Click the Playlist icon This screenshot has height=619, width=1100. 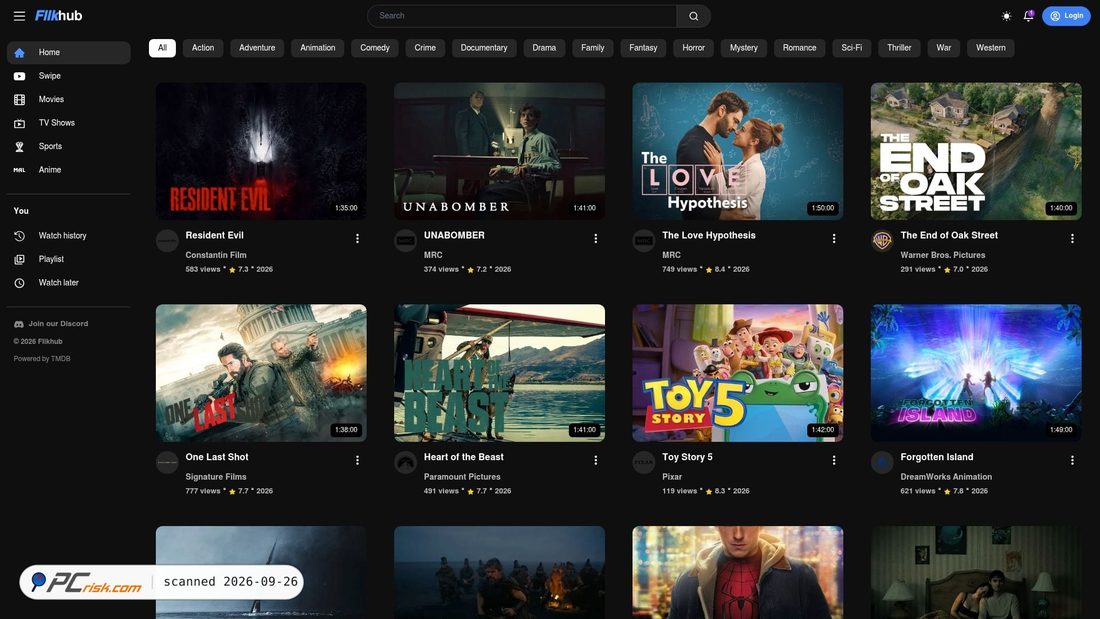pos(20,260)
